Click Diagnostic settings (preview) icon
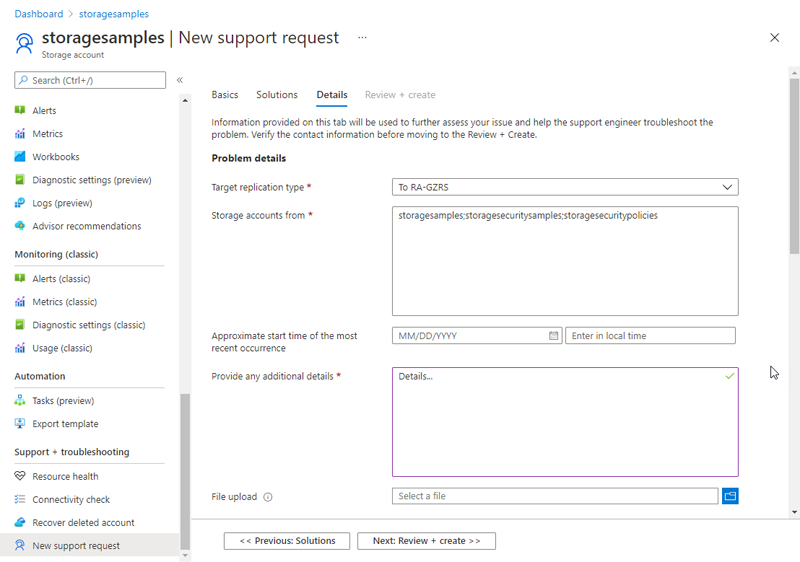Image resolution: width=800 pixels, height=562 pixels. tap(20, 180)
